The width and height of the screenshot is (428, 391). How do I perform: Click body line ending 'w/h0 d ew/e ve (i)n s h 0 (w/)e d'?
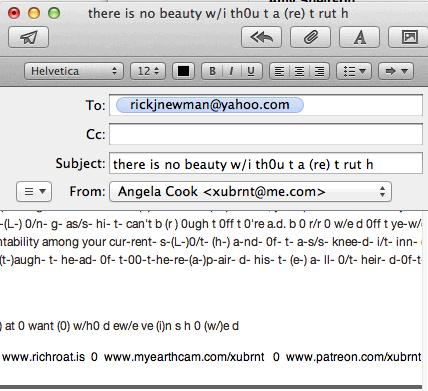pos(119,326)
